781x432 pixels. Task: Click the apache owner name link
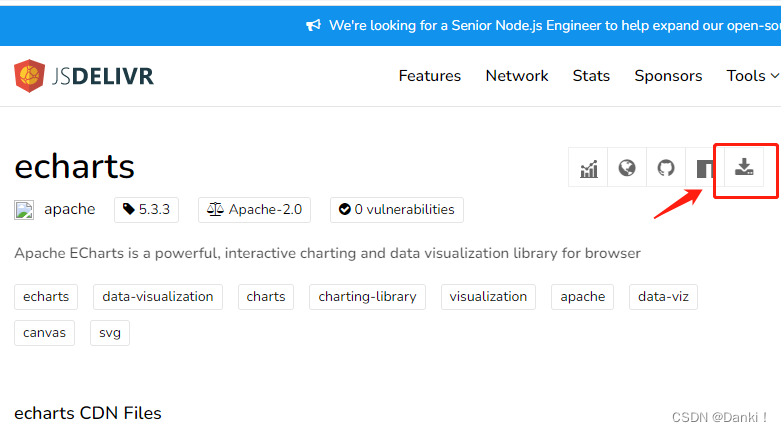(70, 210)
